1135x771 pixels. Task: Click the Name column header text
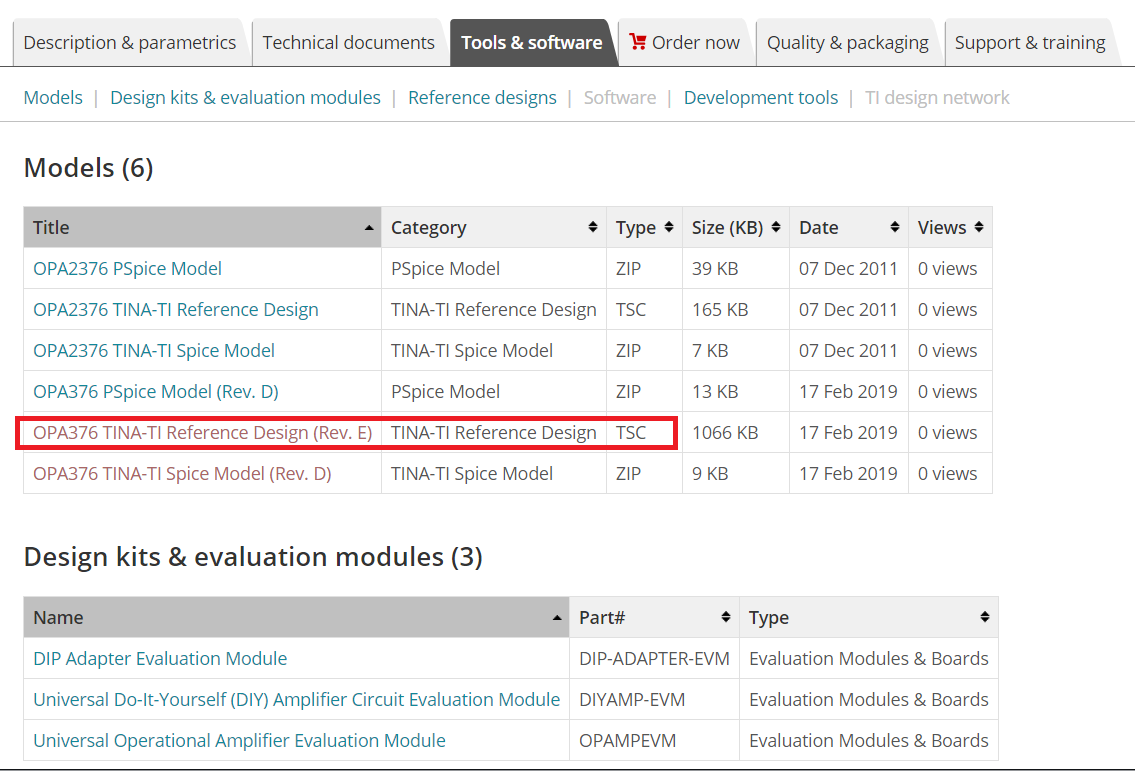point(59,618)
